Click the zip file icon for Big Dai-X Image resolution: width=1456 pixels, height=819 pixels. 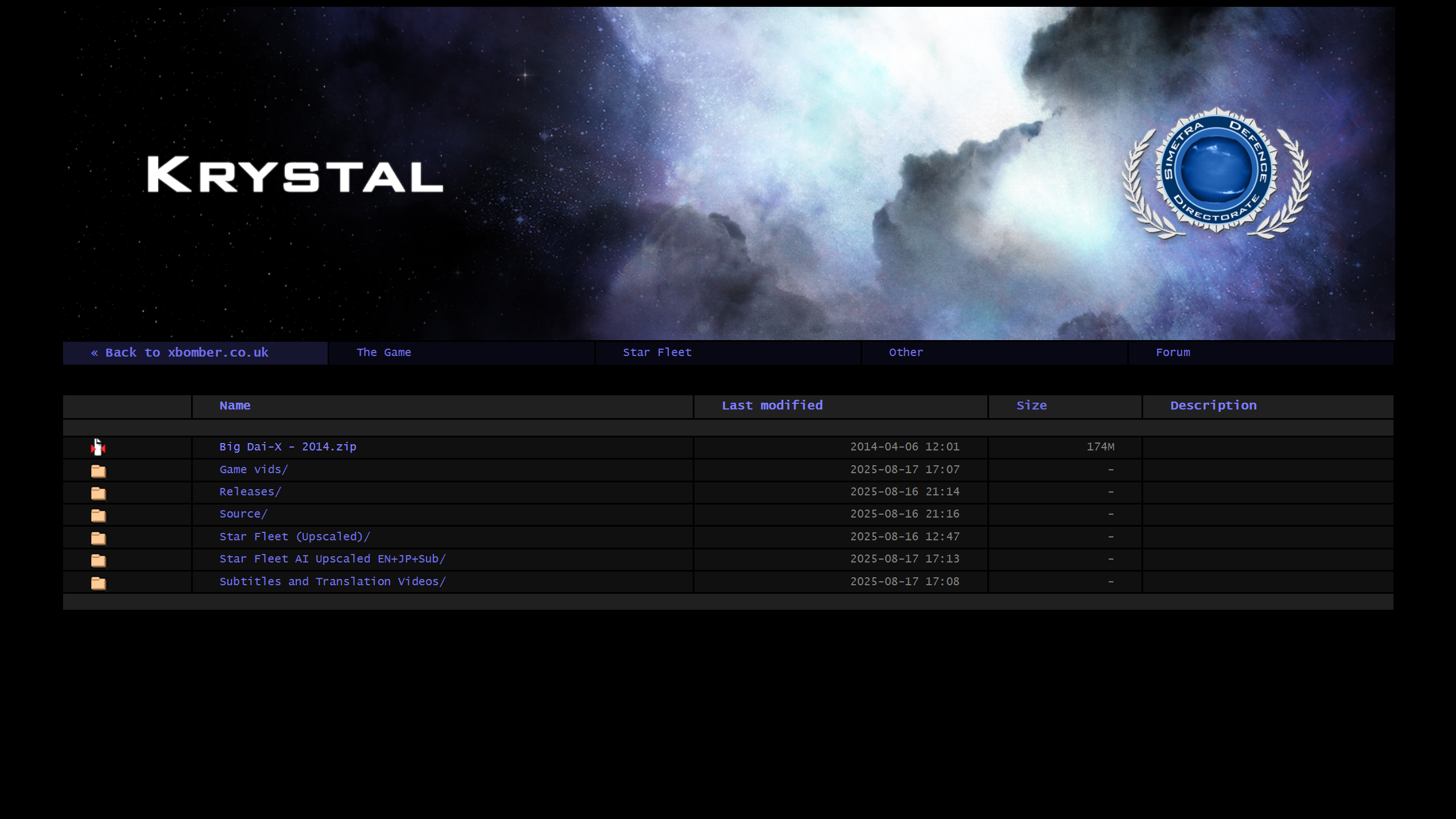[98, 448]
